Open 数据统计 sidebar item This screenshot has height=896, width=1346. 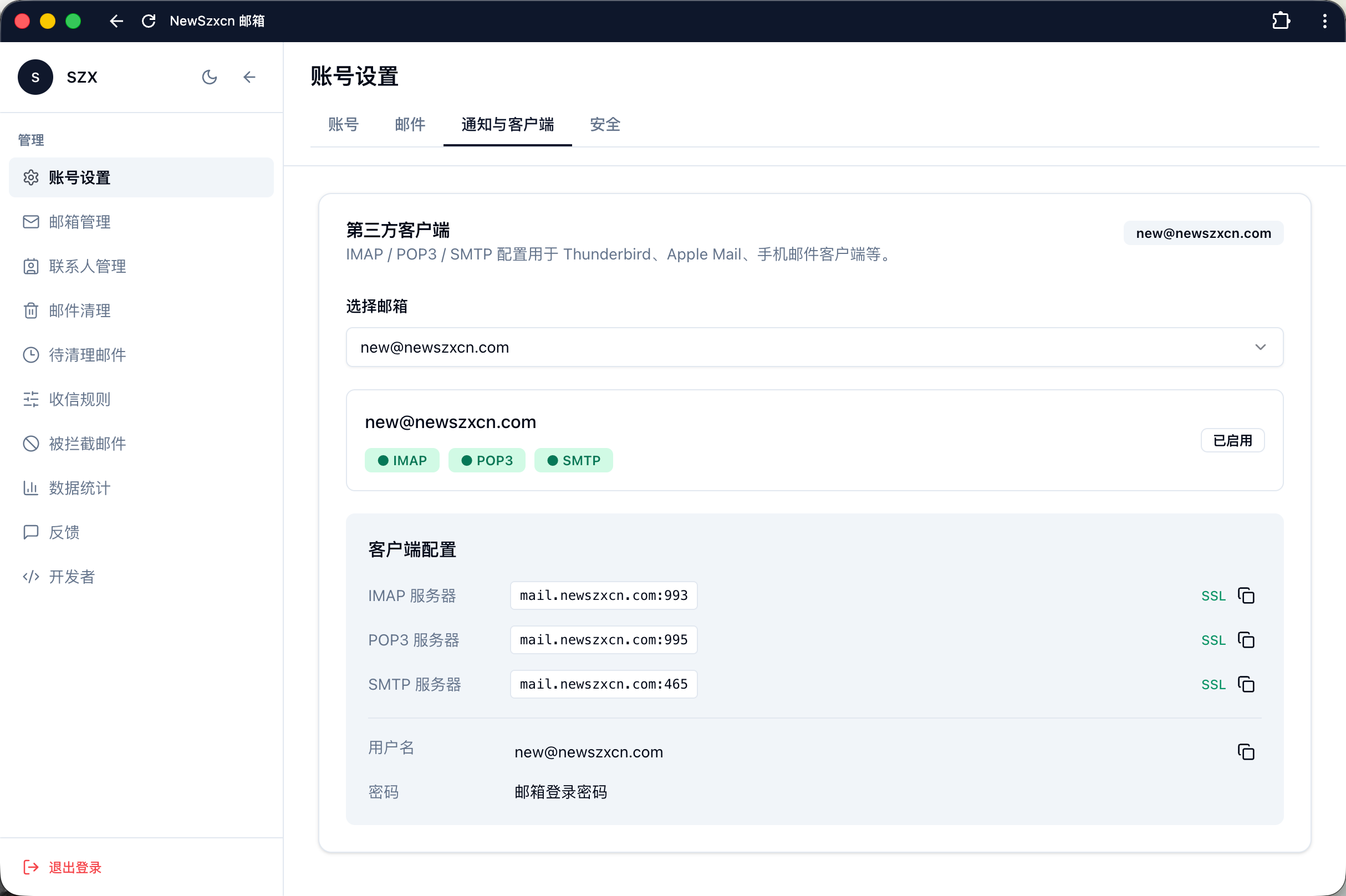point(141,487)
